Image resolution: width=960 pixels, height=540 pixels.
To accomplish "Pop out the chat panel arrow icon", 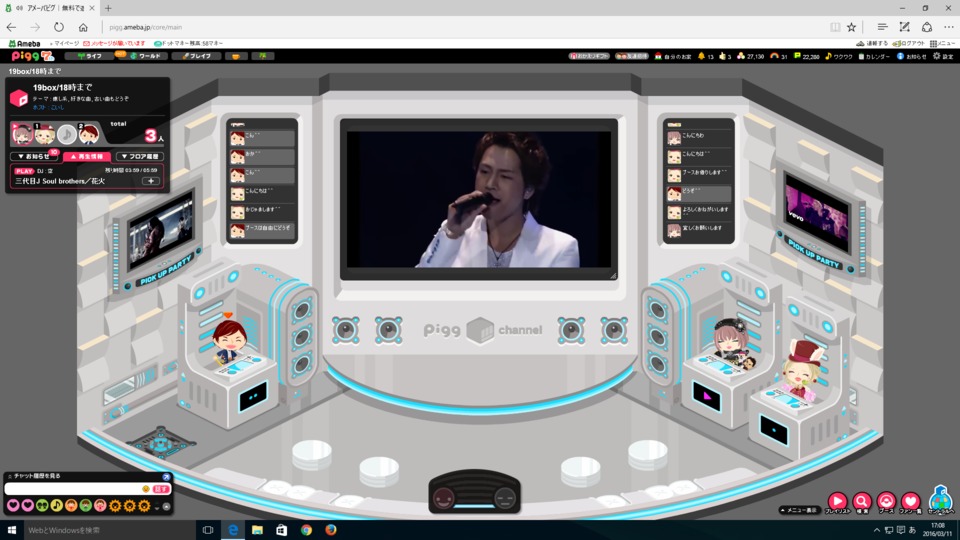I will point(166,476).
